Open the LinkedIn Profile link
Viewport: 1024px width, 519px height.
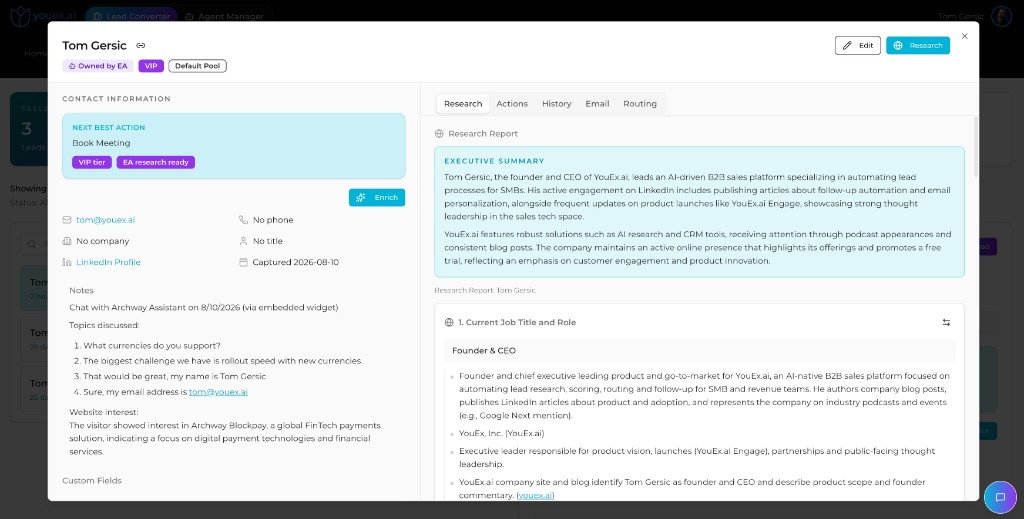click(x=108, y=262)
